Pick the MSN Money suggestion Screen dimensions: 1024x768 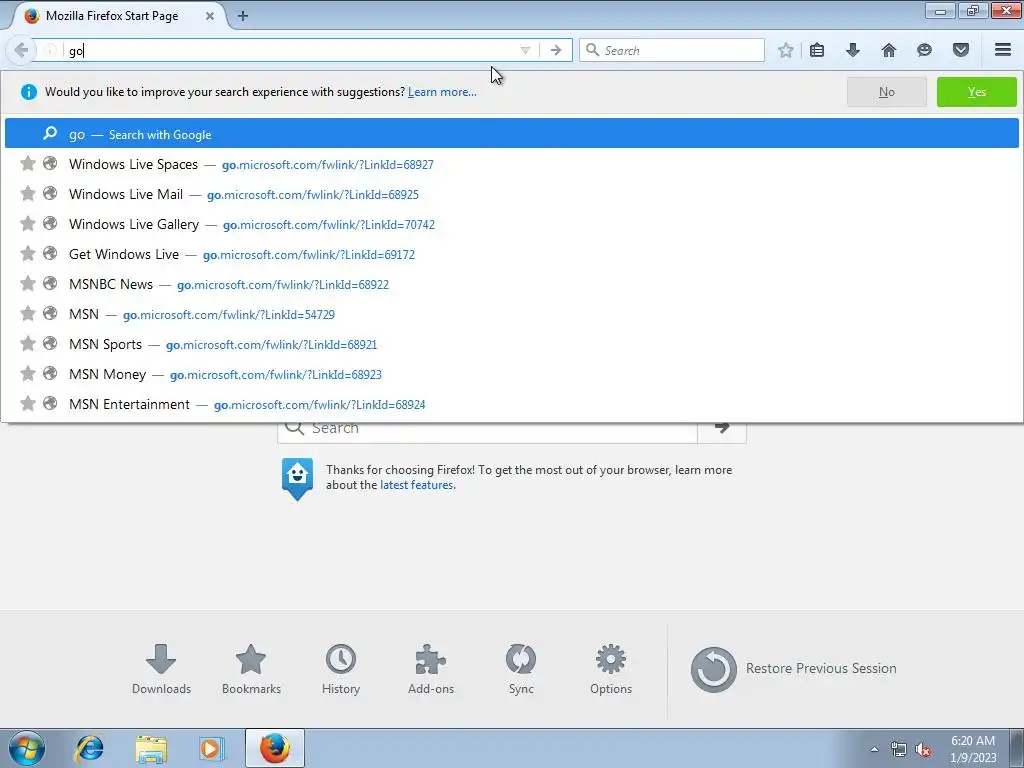(511, 374)
